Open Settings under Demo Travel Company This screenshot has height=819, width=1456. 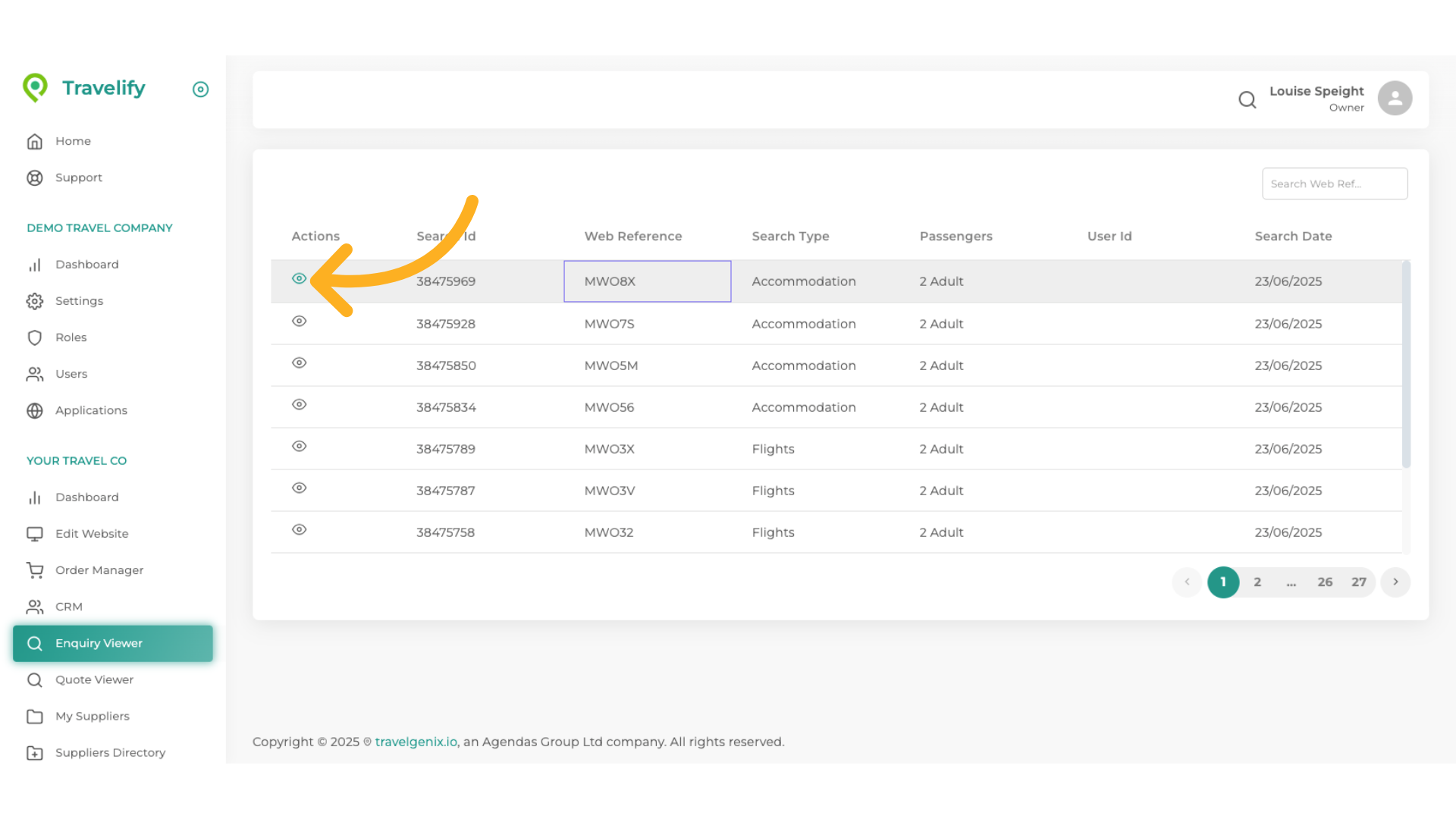79,301
